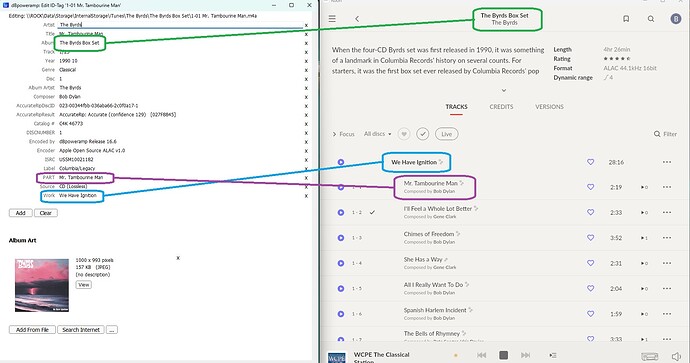Viewport: 690px width, 363px height.
Task: Open more options for Spanish Harlem Incident
Action: [x=667, y=314]
